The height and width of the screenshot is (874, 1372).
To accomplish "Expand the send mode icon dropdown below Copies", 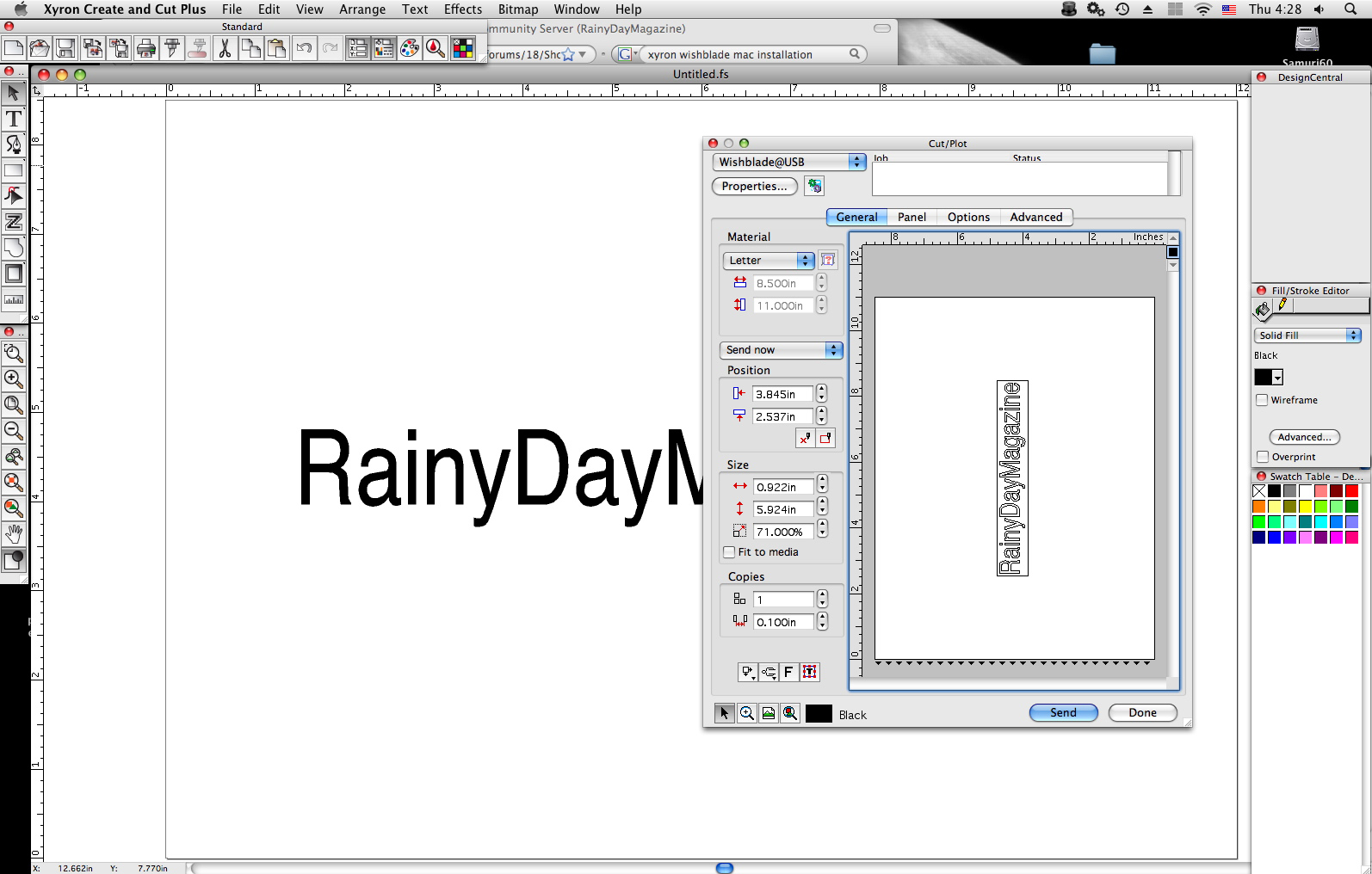I will coord(747,673).
